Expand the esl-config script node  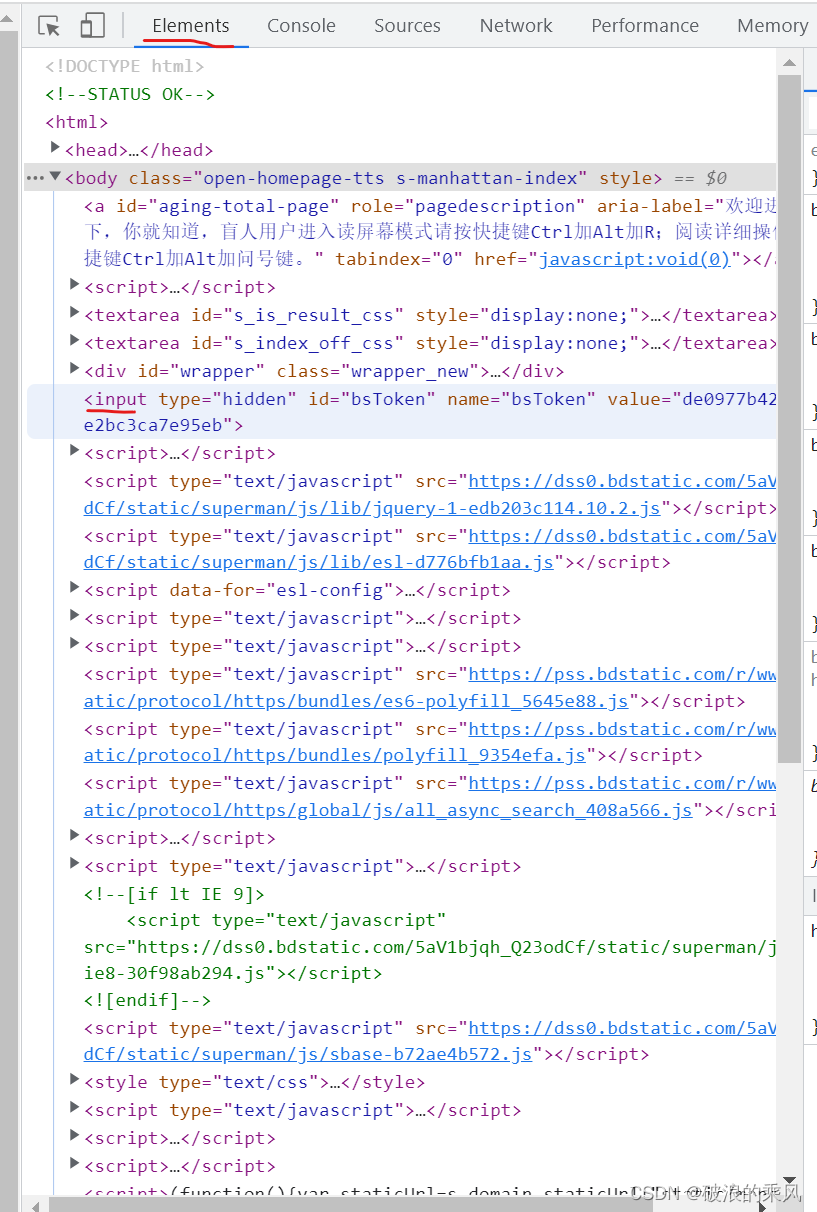[75, 588]
